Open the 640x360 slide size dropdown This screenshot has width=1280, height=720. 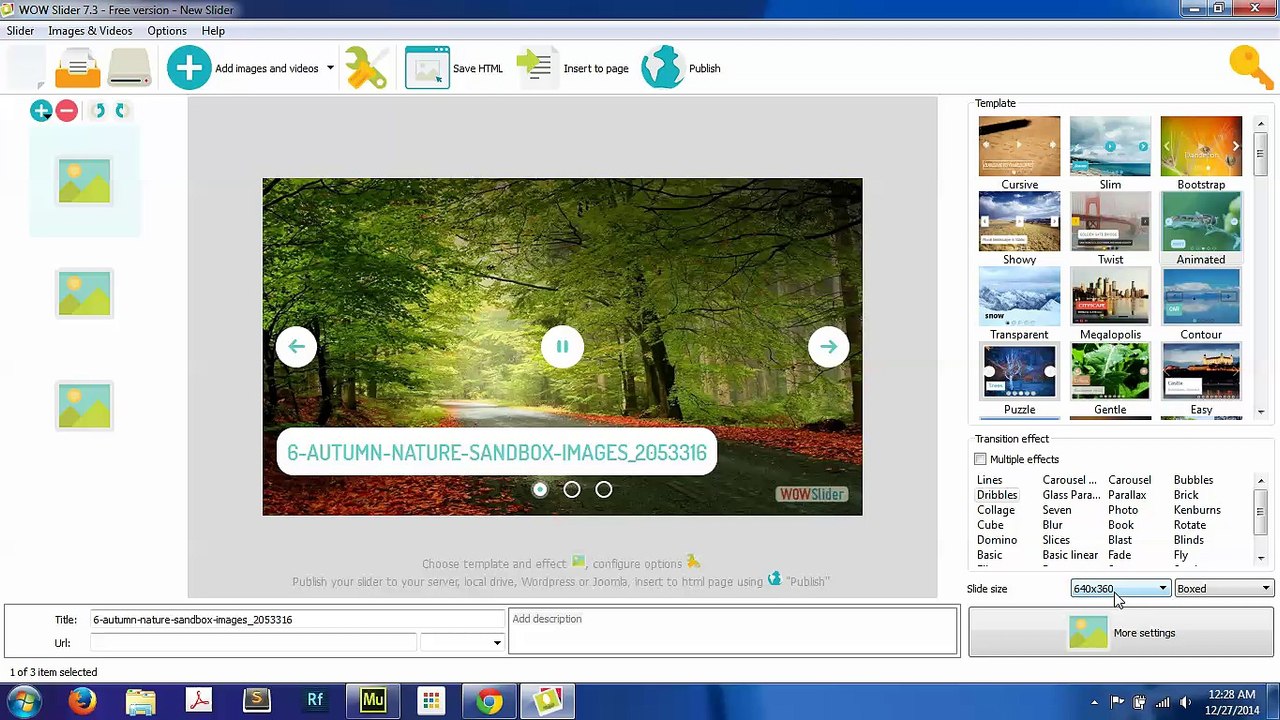pos(1120,589)
